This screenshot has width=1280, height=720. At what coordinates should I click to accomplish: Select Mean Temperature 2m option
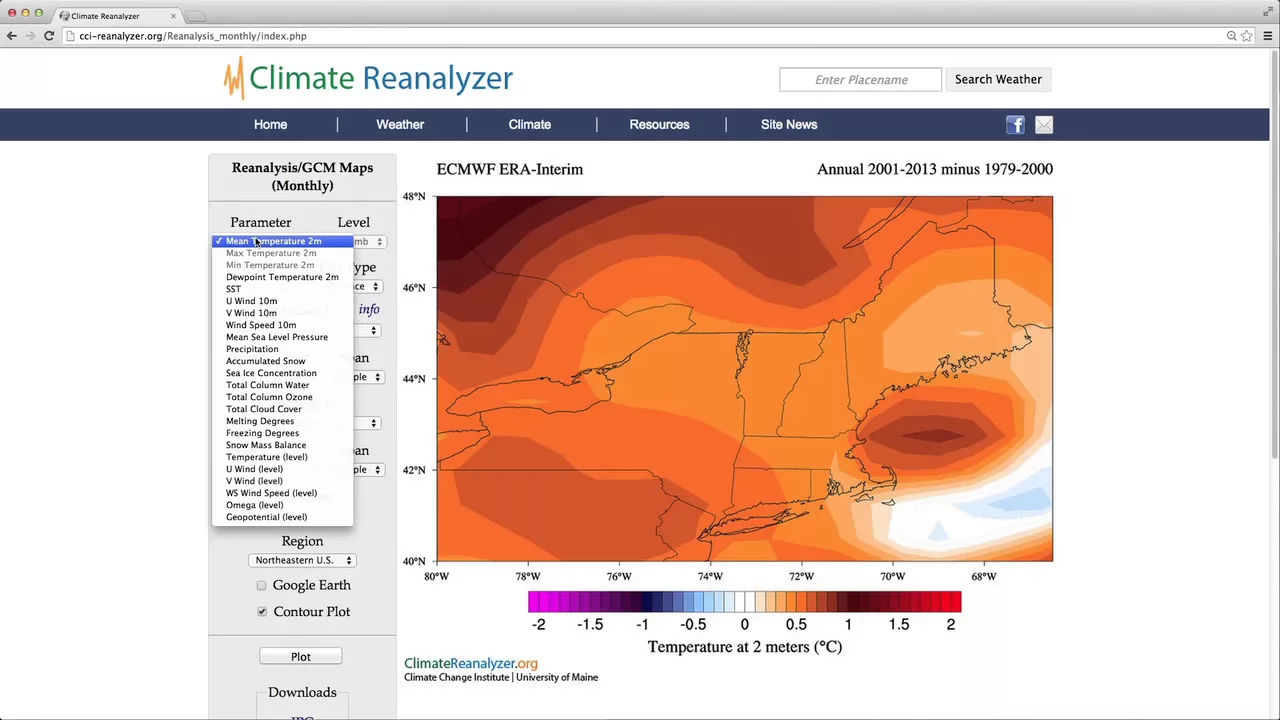pyautogui.click(x=282, y=241)
